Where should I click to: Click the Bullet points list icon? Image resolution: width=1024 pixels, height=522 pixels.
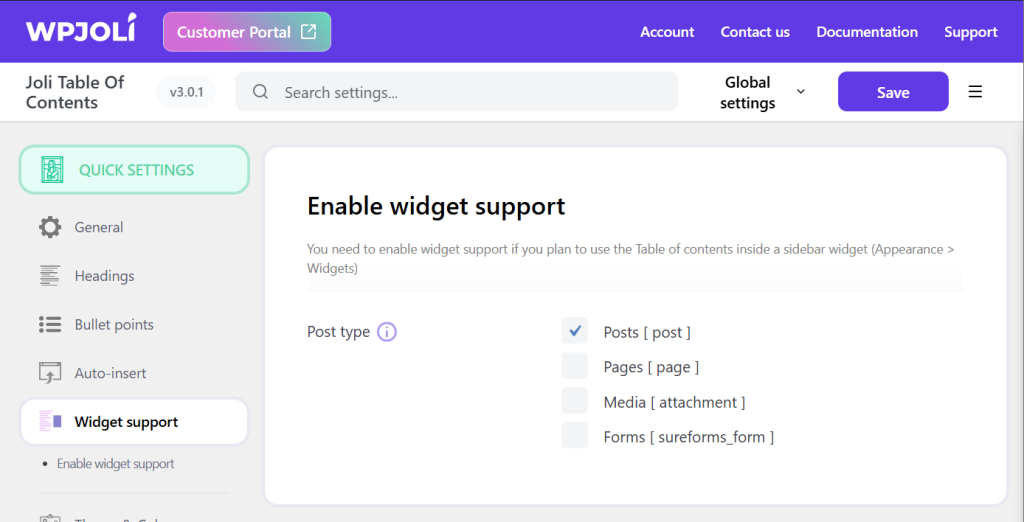coord(50,325)
